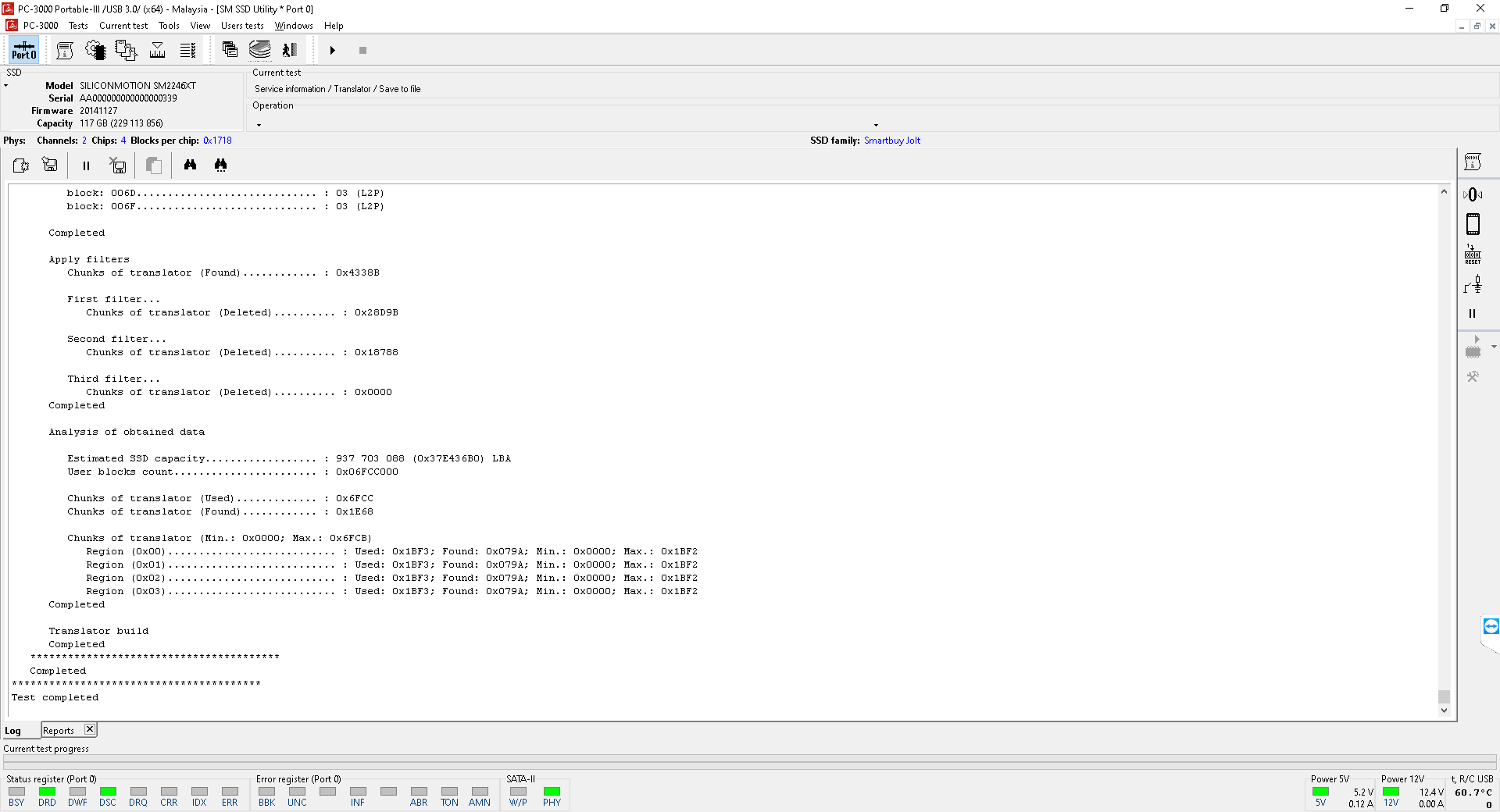1500x812 pixels.
Task: Open the Tests menu
Action: pyautogui.click(x=78, y=26)
